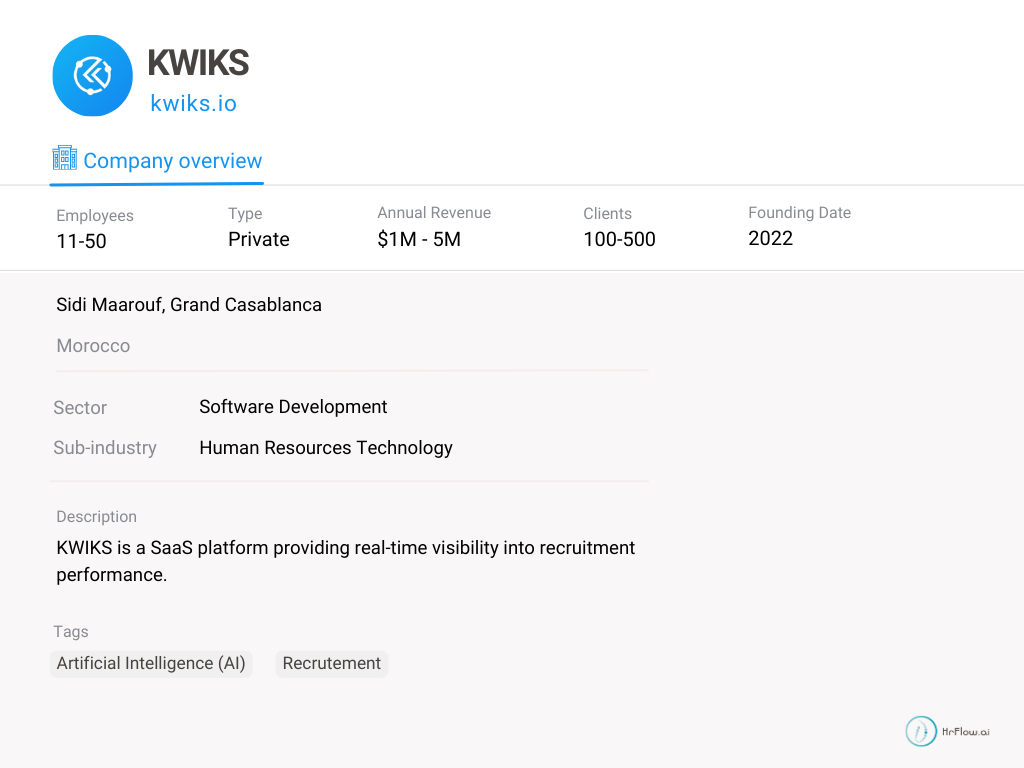The height and width of the screenshot is (768, 1024).
Task: Click the KWIKS SaaS platform description text
Action: (x=345, y=561)
